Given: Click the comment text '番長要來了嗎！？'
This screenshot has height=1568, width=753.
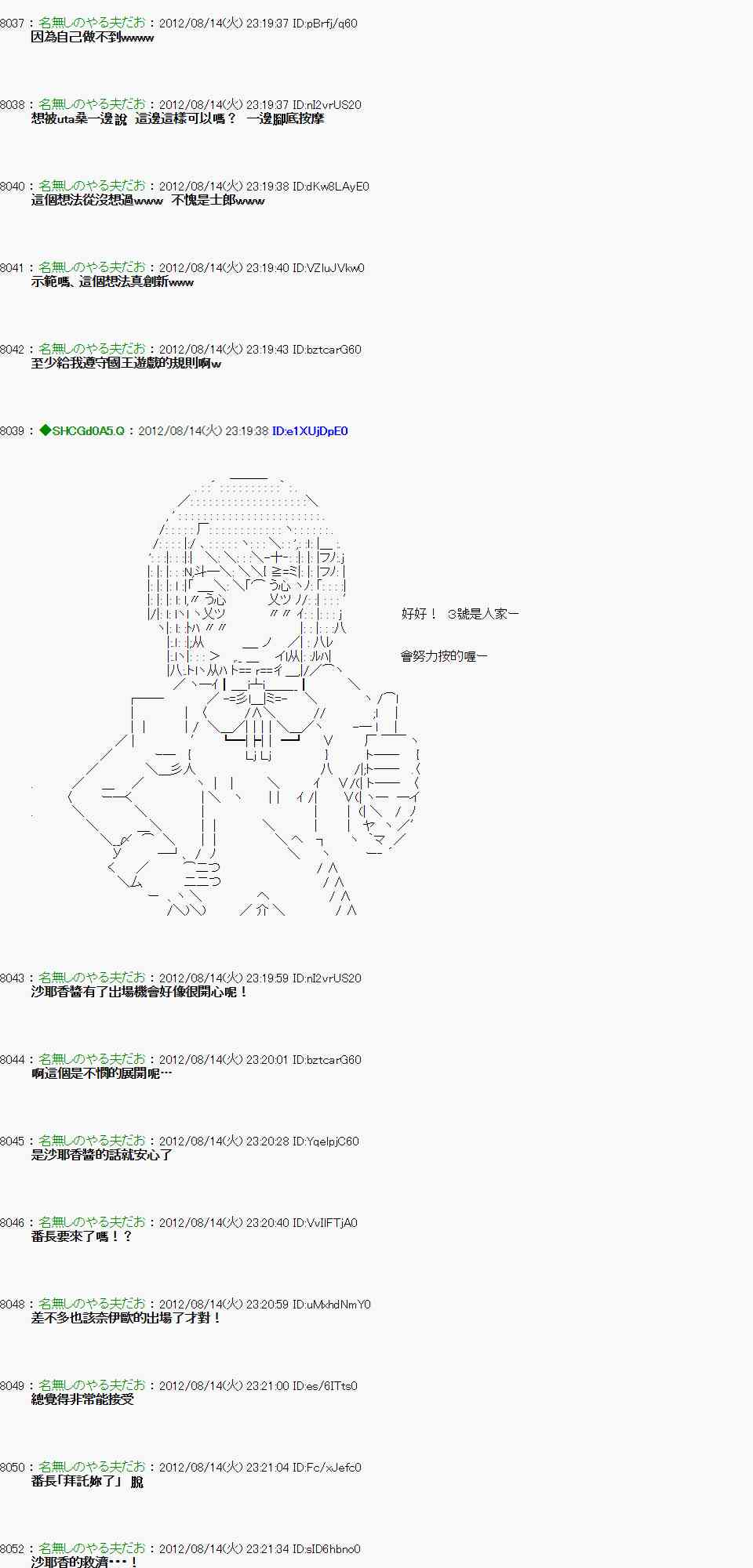Looking at the screenshot, I should pos(82,1236).
